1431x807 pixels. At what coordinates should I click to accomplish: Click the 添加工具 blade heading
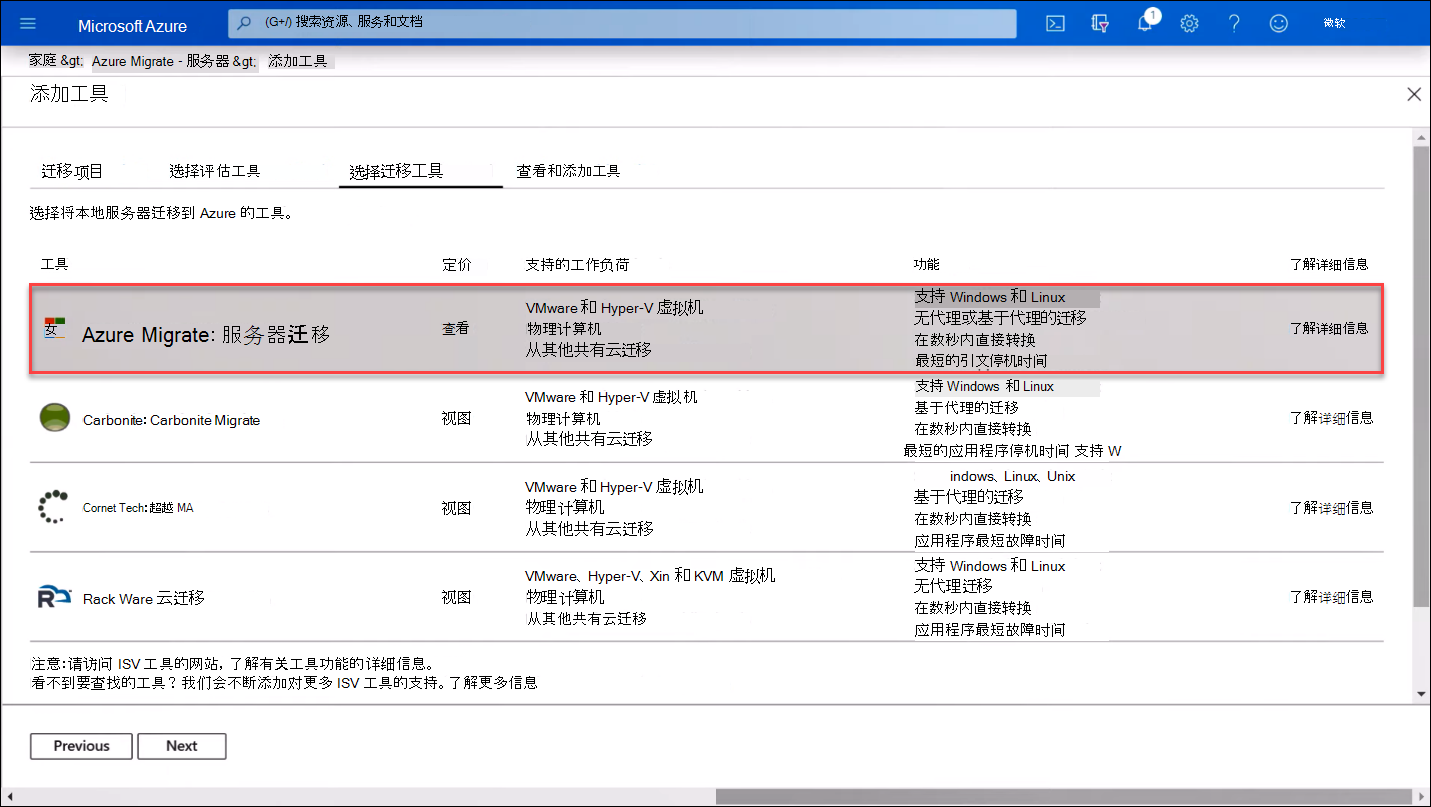pyautogui.click(x=69, y=94)
